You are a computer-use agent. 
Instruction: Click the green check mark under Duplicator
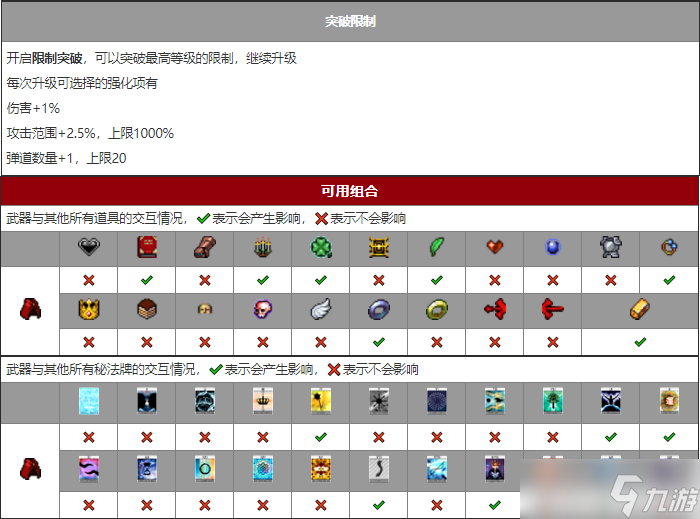click(x=669, y=280)
